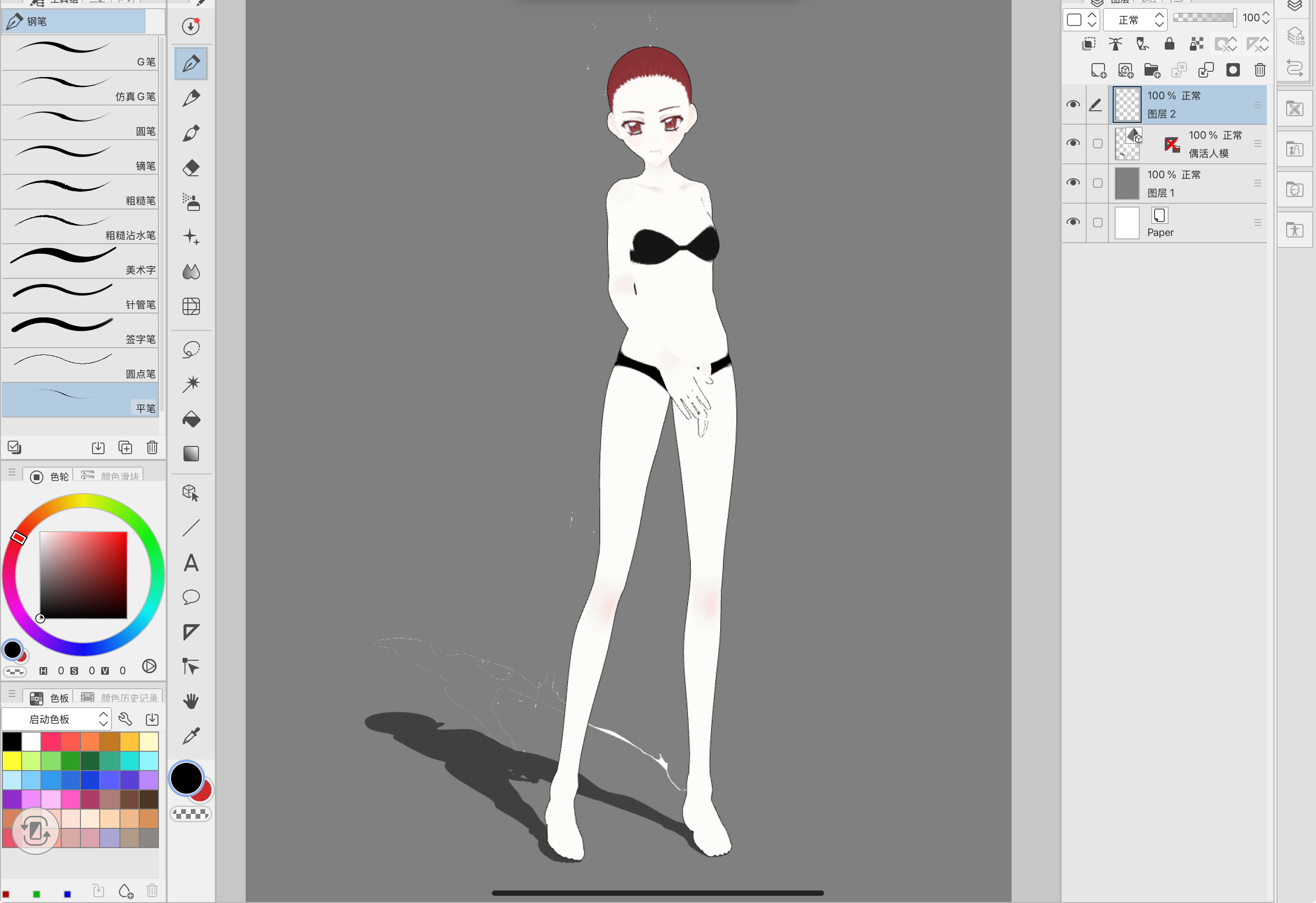Viewport: 1316px width, 903px height.
Task: Select the Hand move tool
Action: pos(191,702)
